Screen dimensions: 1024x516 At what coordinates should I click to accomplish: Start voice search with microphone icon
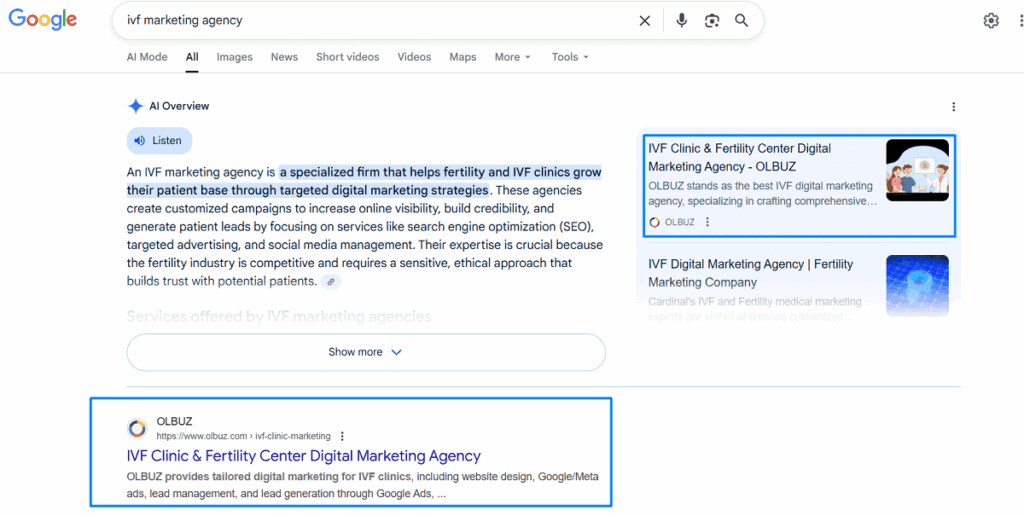click(x=682, y=21)
